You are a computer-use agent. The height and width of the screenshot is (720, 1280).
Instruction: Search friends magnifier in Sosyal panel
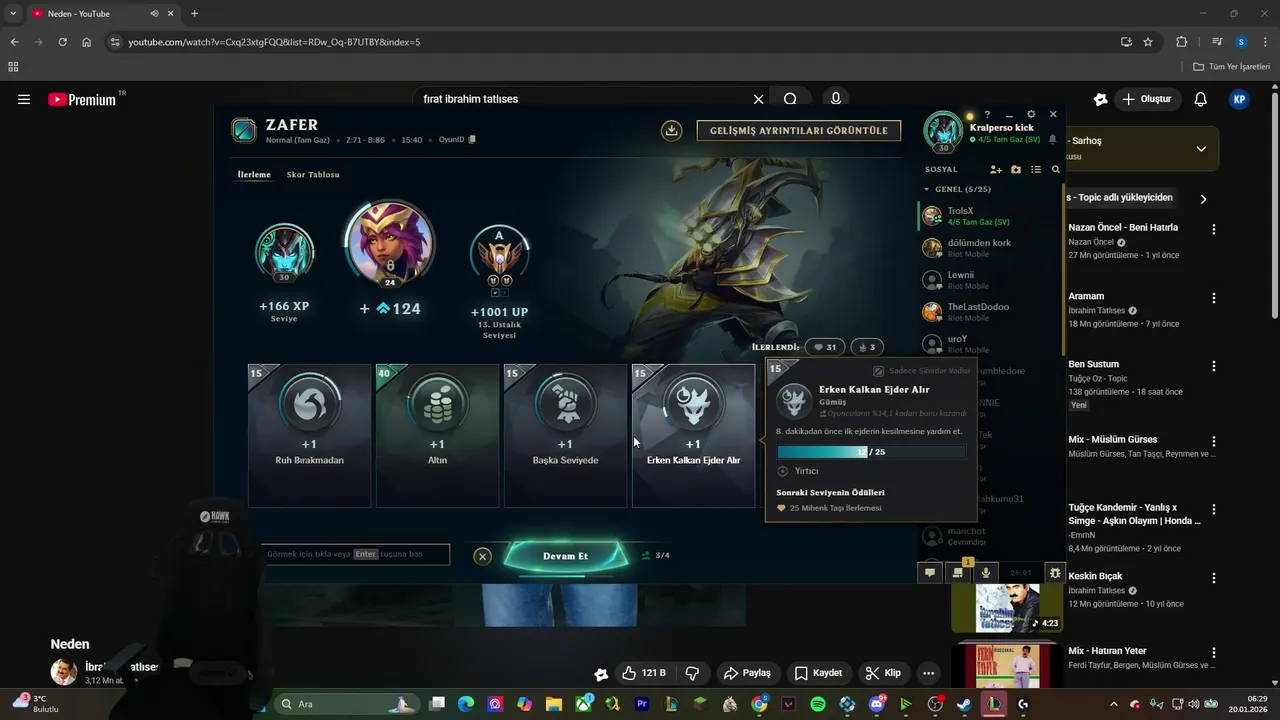(x=1056, y=170)
